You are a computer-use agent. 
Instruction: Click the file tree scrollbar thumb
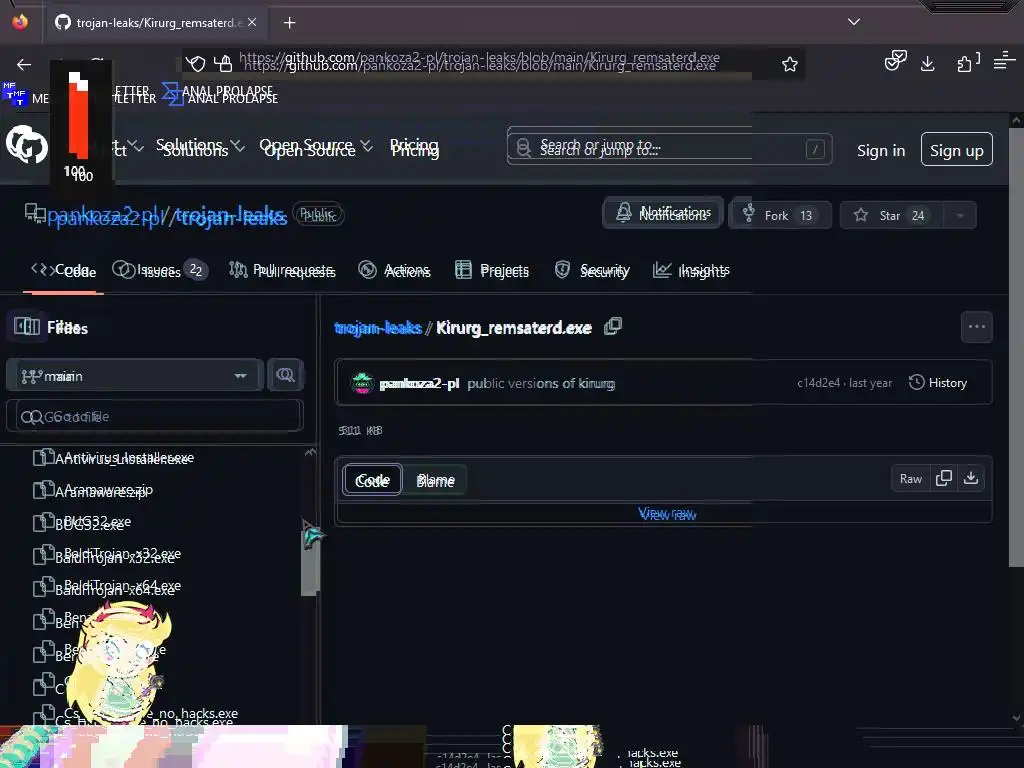(x=309, y=565)
